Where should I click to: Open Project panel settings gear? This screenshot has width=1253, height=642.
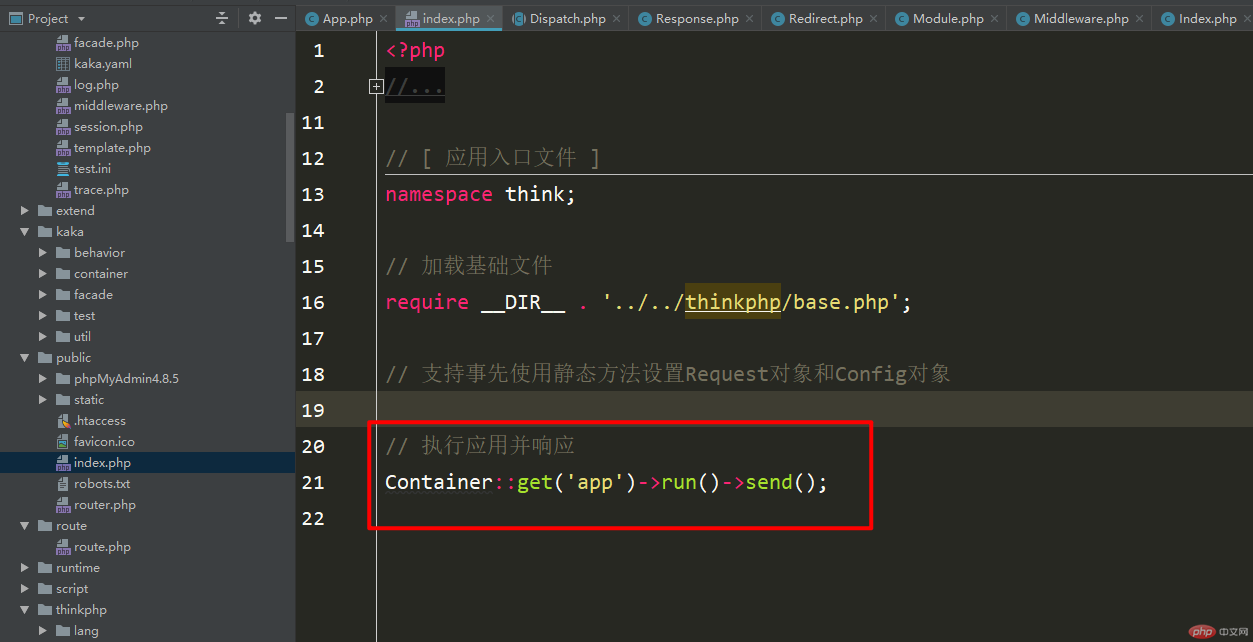tap(254, 18)
